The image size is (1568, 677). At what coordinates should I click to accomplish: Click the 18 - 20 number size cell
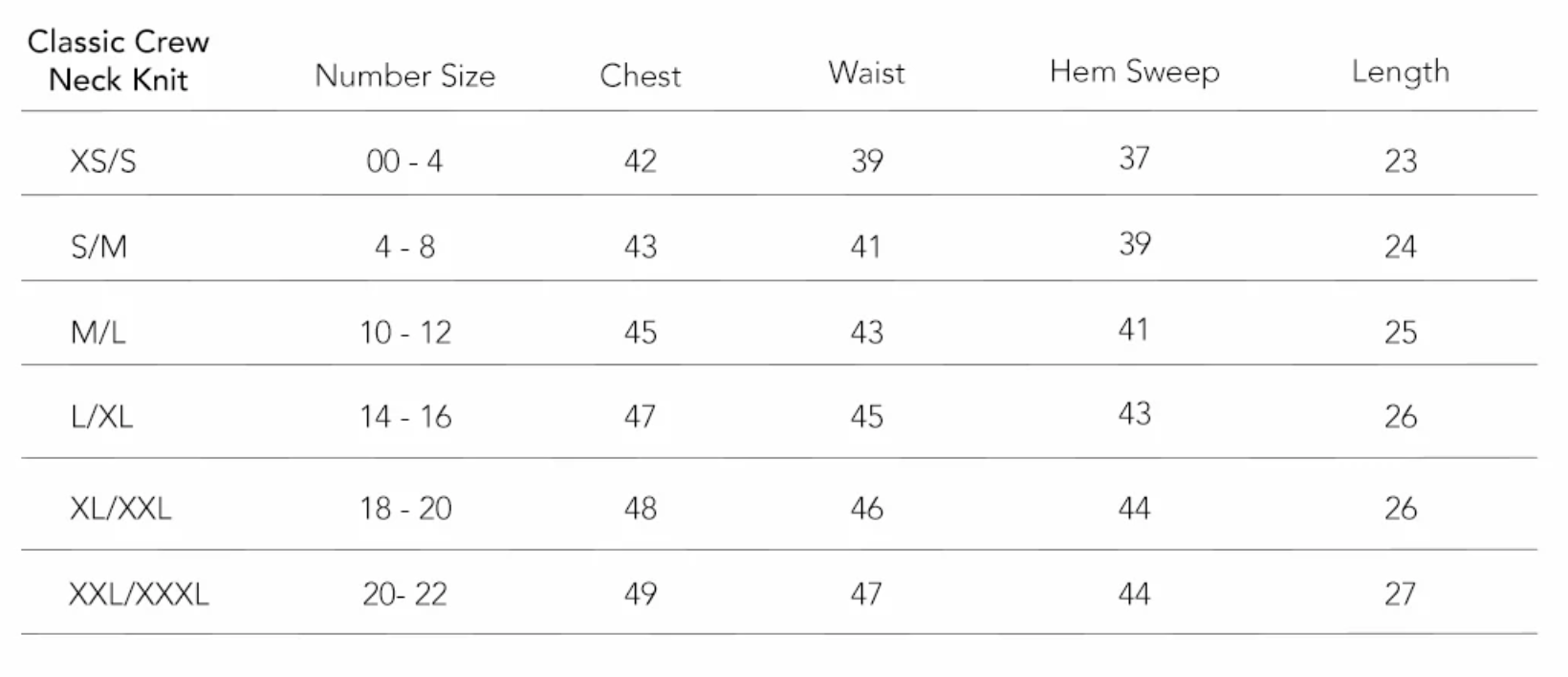point(405,508)
